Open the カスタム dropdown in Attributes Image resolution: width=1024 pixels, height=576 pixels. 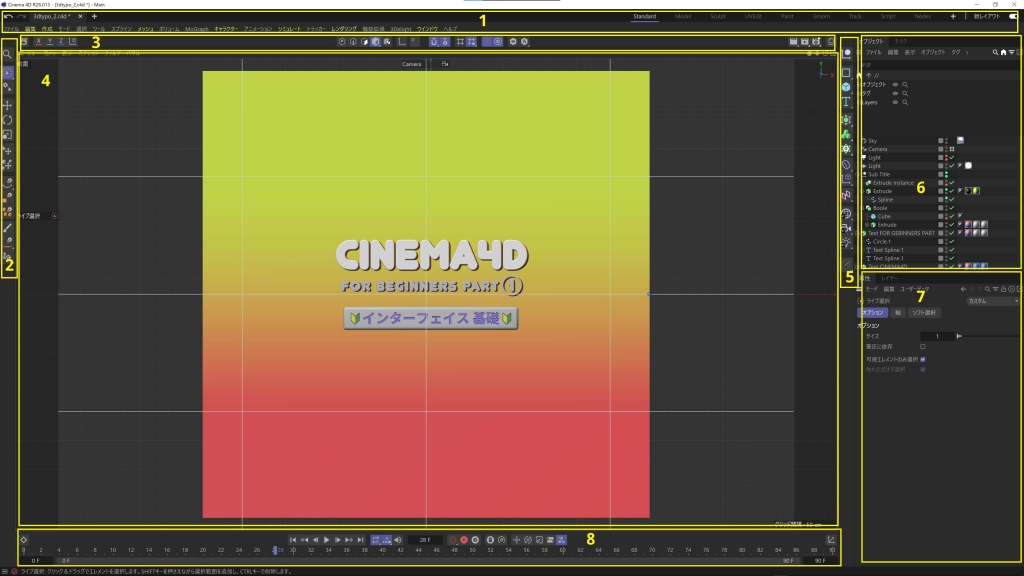click(993, 301)
